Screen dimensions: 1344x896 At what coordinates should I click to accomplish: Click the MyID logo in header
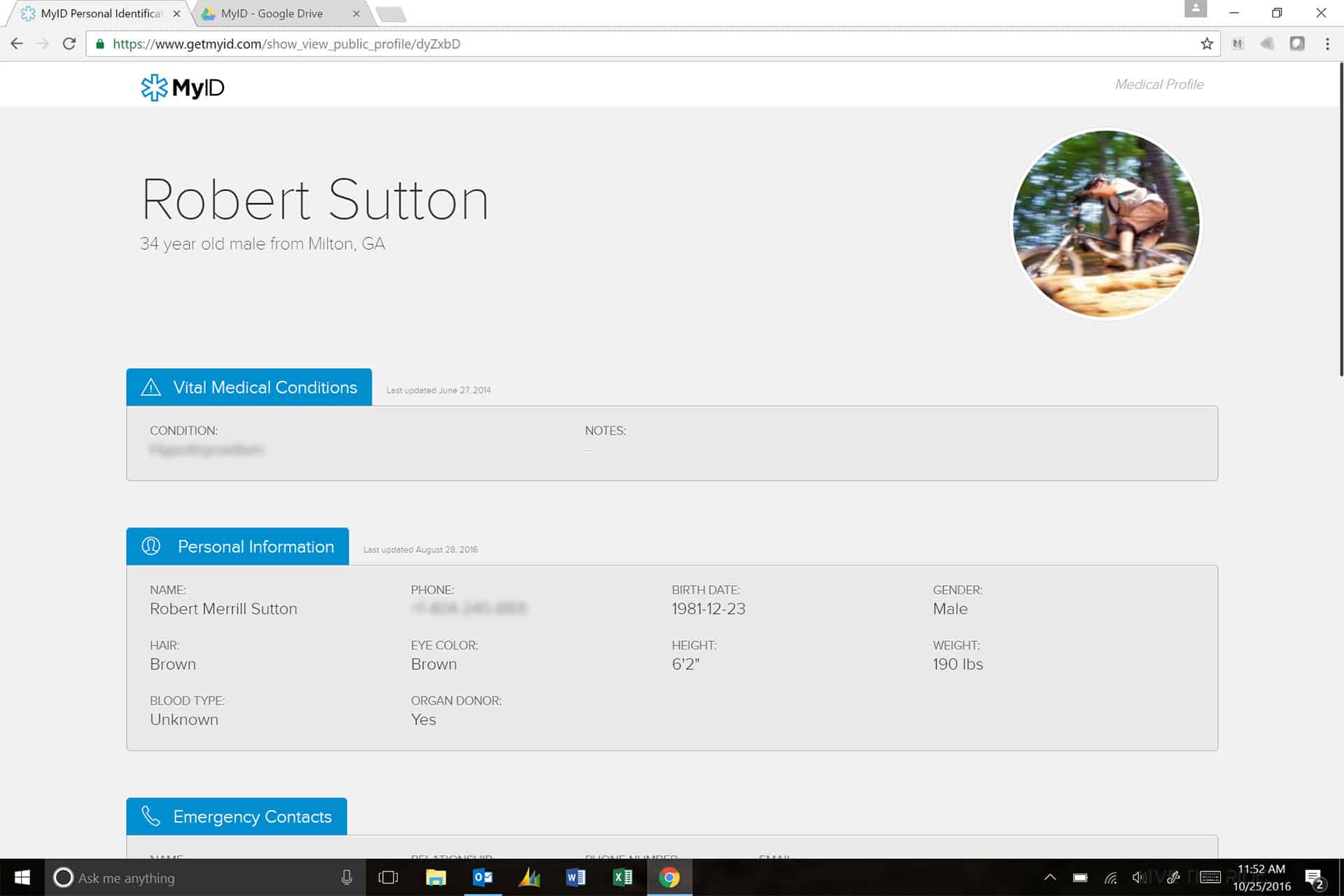[183, 87]
